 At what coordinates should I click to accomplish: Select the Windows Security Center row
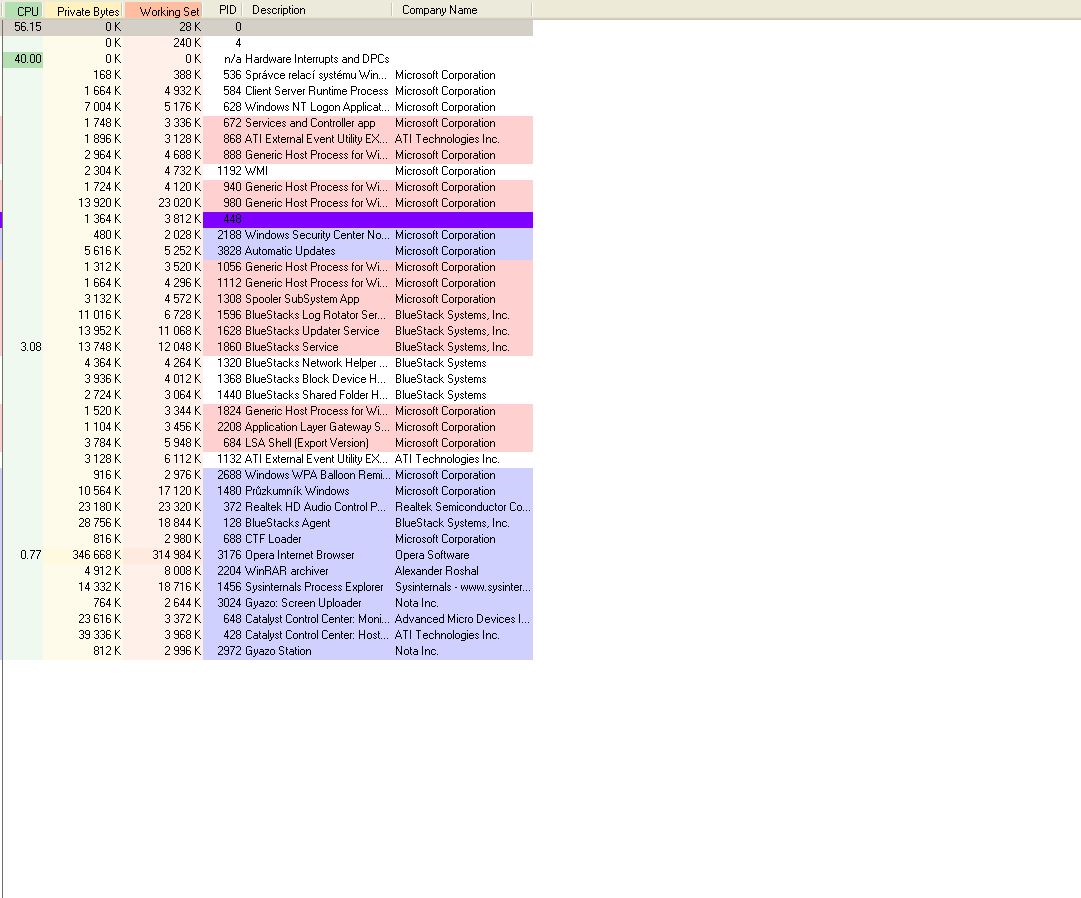click(x=267, y=235)
